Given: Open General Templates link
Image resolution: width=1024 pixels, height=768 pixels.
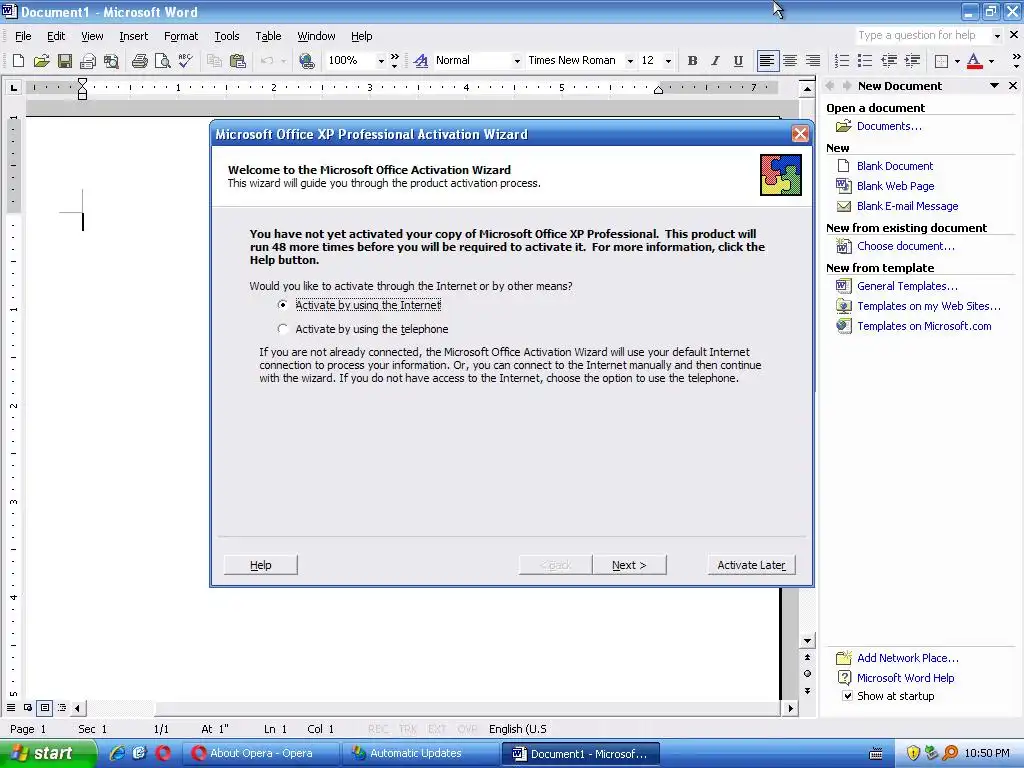Looking at the screenshot, I should coord(907,286).
